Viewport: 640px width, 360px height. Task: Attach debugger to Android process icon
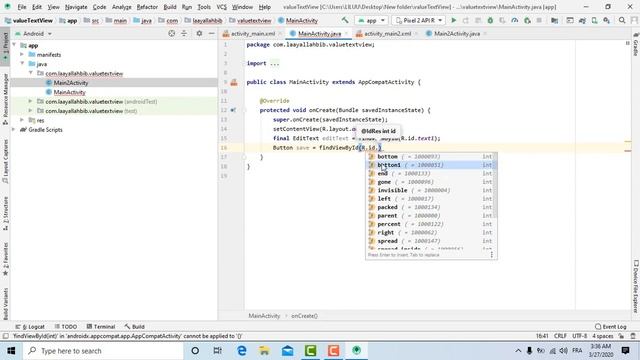tap(527, 20)
